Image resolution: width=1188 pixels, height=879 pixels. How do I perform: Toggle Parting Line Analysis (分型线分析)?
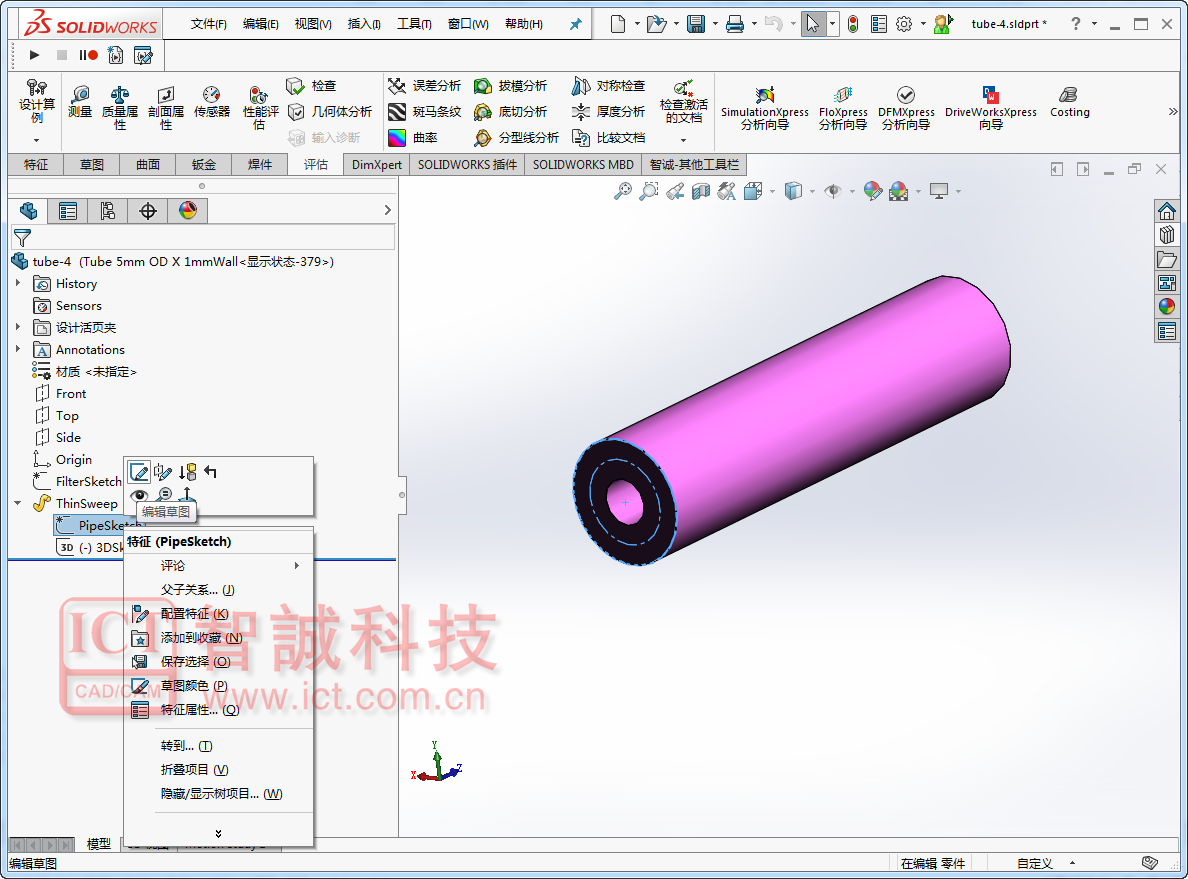[516, 137]
